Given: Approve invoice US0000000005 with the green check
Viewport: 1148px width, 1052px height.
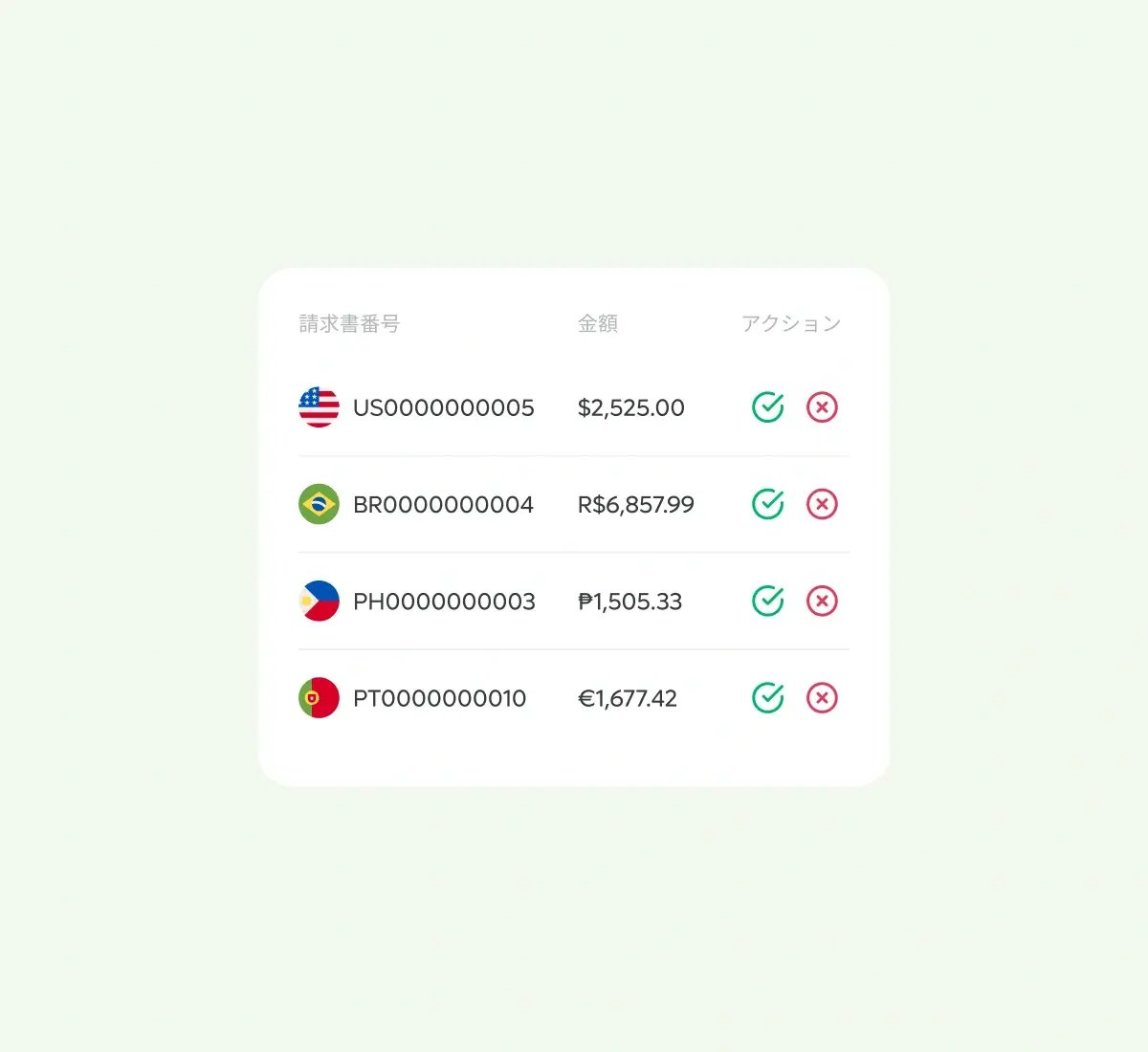Looking at the screenshot, I should pyautogui.click(x=768, y=408).
